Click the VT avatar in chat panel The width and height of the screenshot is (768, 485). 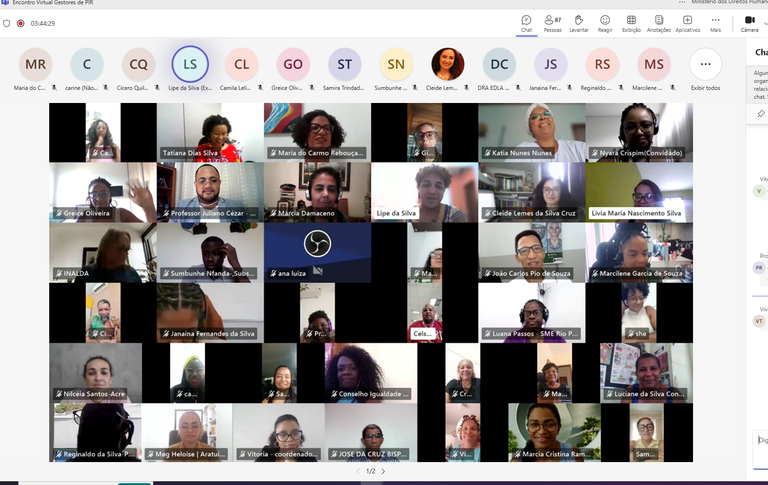(759, 321)
